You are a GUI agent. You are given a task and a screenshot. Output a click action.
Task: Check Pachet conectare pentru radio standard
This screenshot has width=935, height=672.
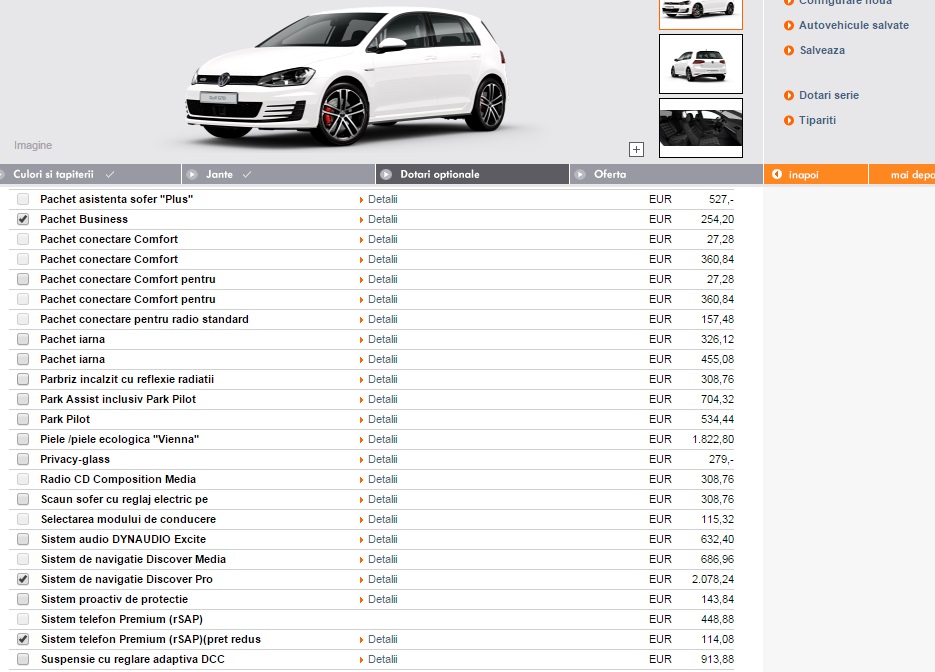(x=23, y=319)
